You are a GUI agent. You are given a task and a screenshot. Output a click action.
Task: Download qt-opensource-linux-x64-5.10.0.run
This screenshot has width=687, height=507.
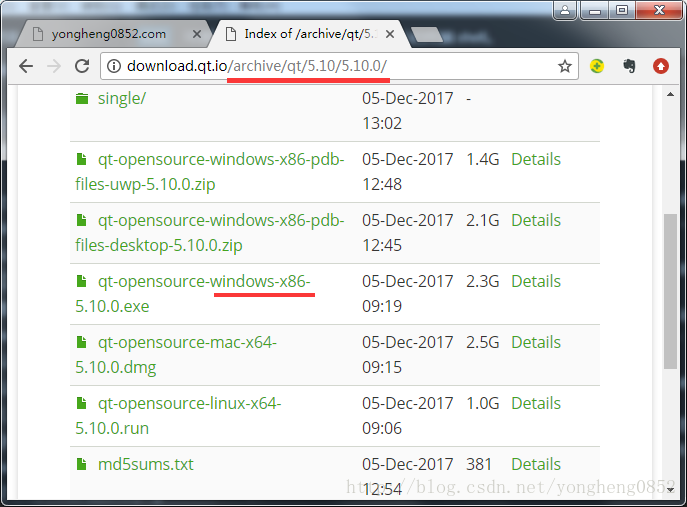tap(178, 415)
